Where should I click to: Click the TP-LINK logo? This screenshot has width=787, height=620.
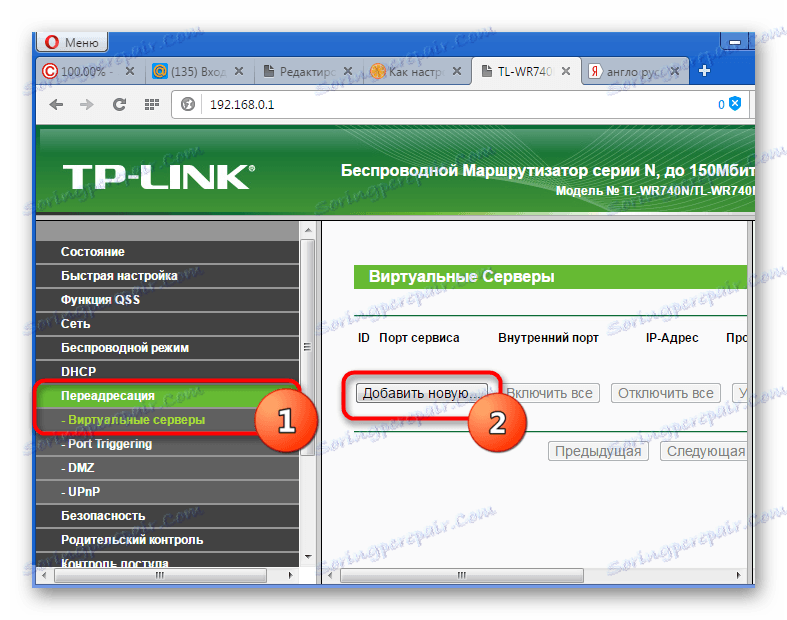click(159, 177)
